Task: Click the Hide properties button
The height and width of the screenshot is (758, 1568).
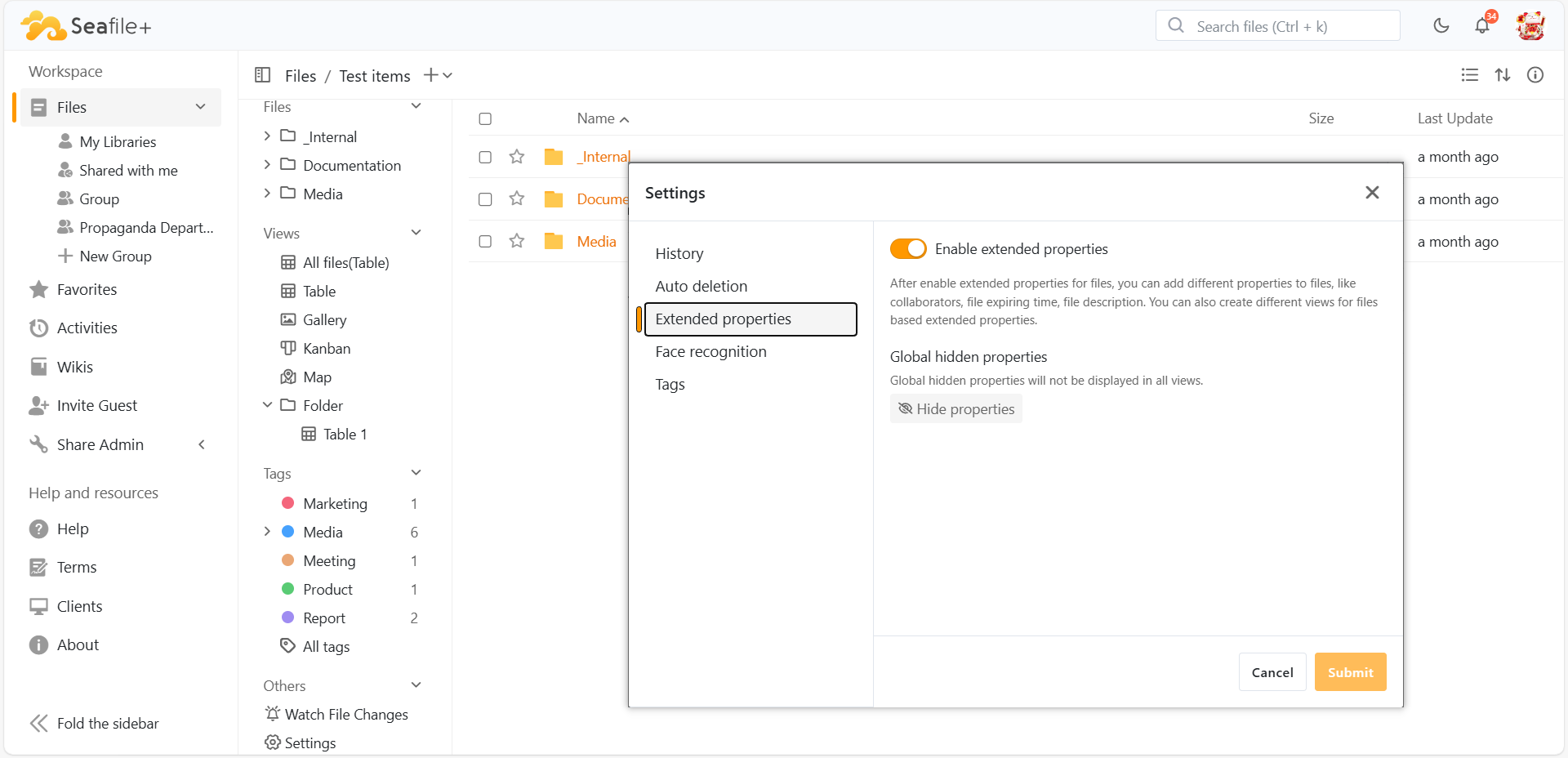Action: (955, 409)
